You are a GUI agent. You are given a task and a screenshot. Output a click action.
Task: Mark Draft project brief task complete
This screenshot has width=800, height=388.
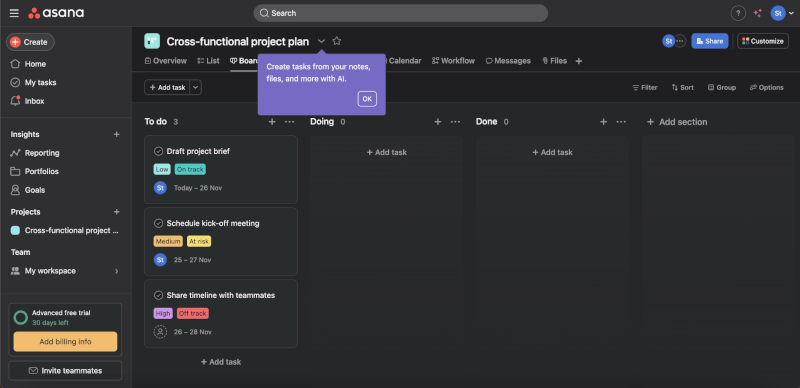click(x=158, y=151)
